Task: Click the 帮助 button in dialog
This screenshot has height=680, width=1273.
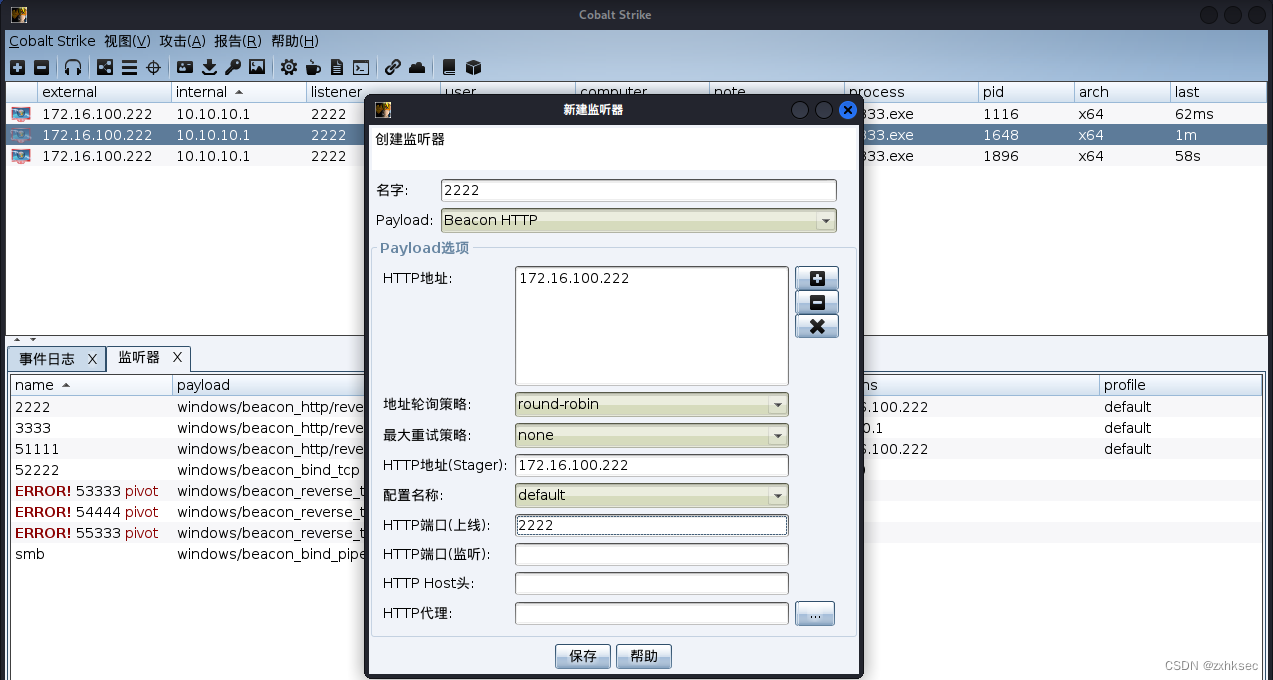Action: click(644, 656)
